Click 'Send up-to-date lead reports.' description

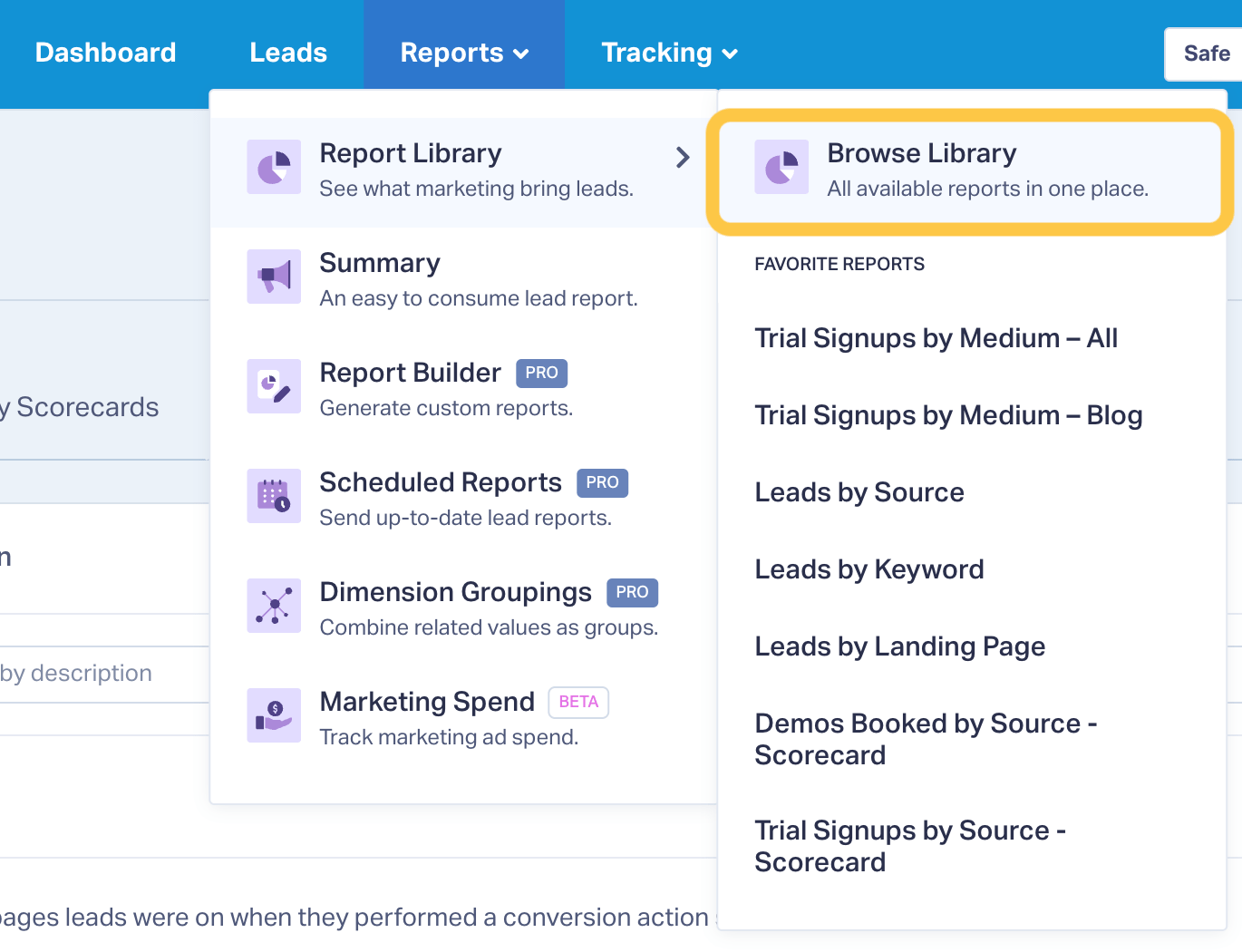(x=466, y=518)
